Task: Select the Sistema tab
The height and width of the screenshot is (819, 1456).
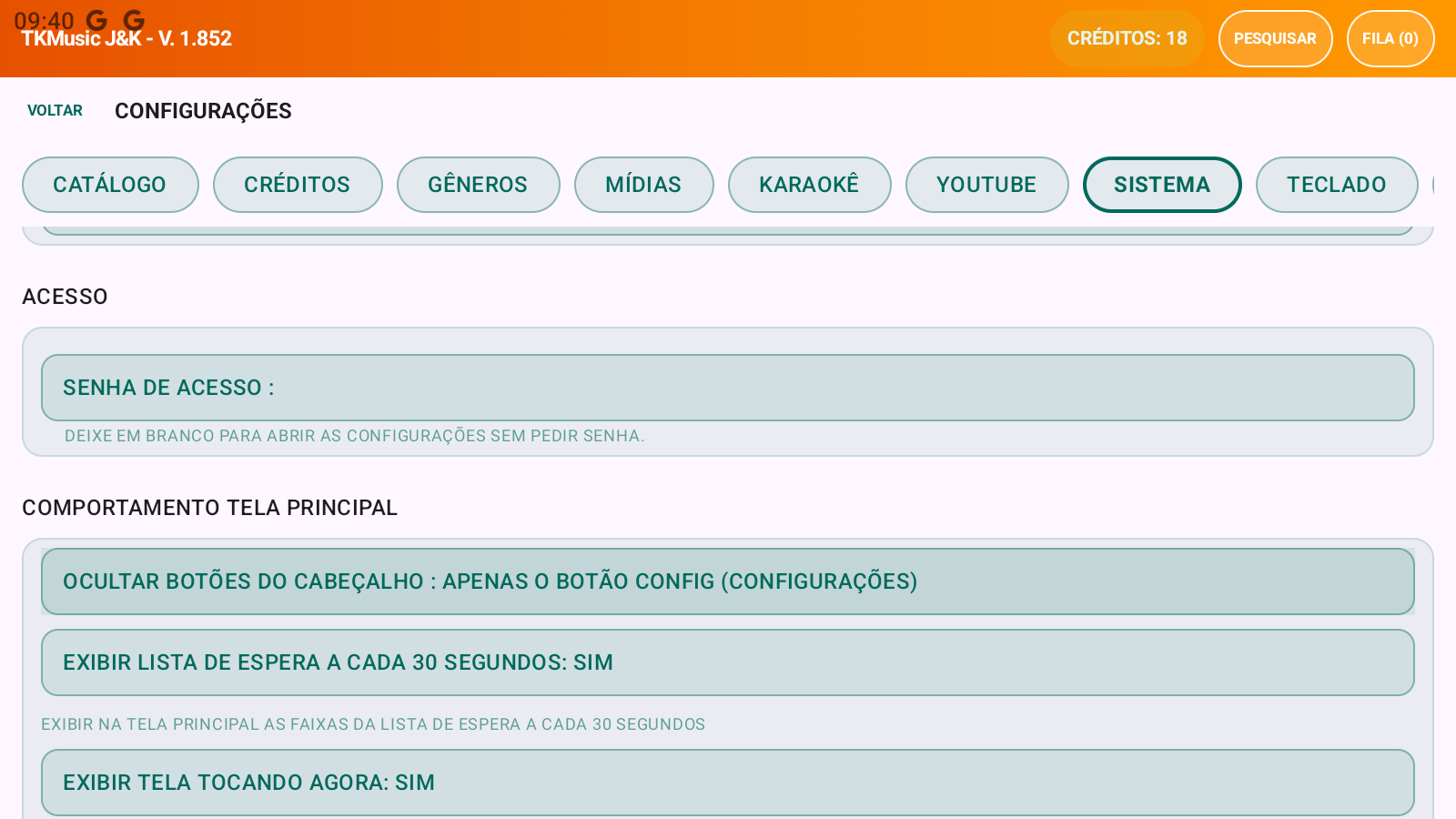Action: pyautogui.click(x=1162, y=185)
